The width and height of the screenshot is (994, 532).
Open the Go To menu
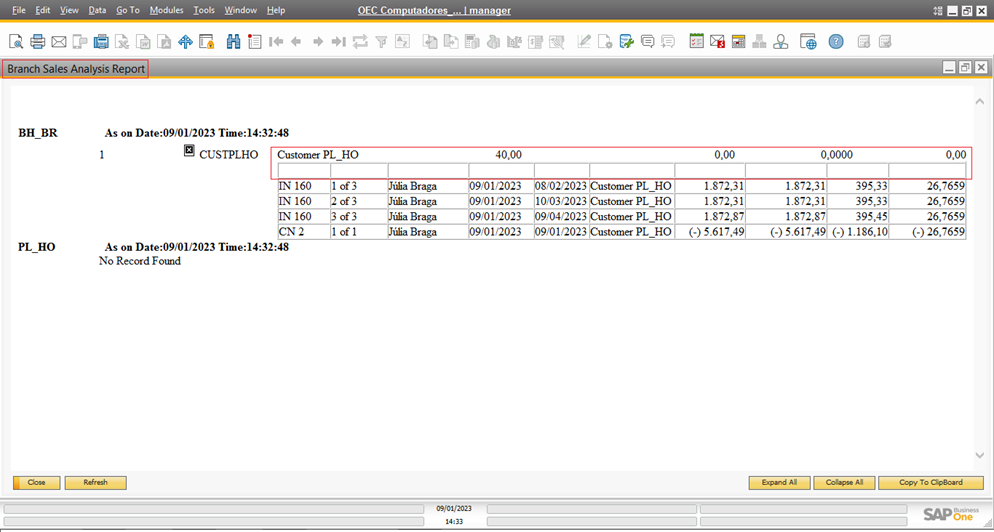127,10
